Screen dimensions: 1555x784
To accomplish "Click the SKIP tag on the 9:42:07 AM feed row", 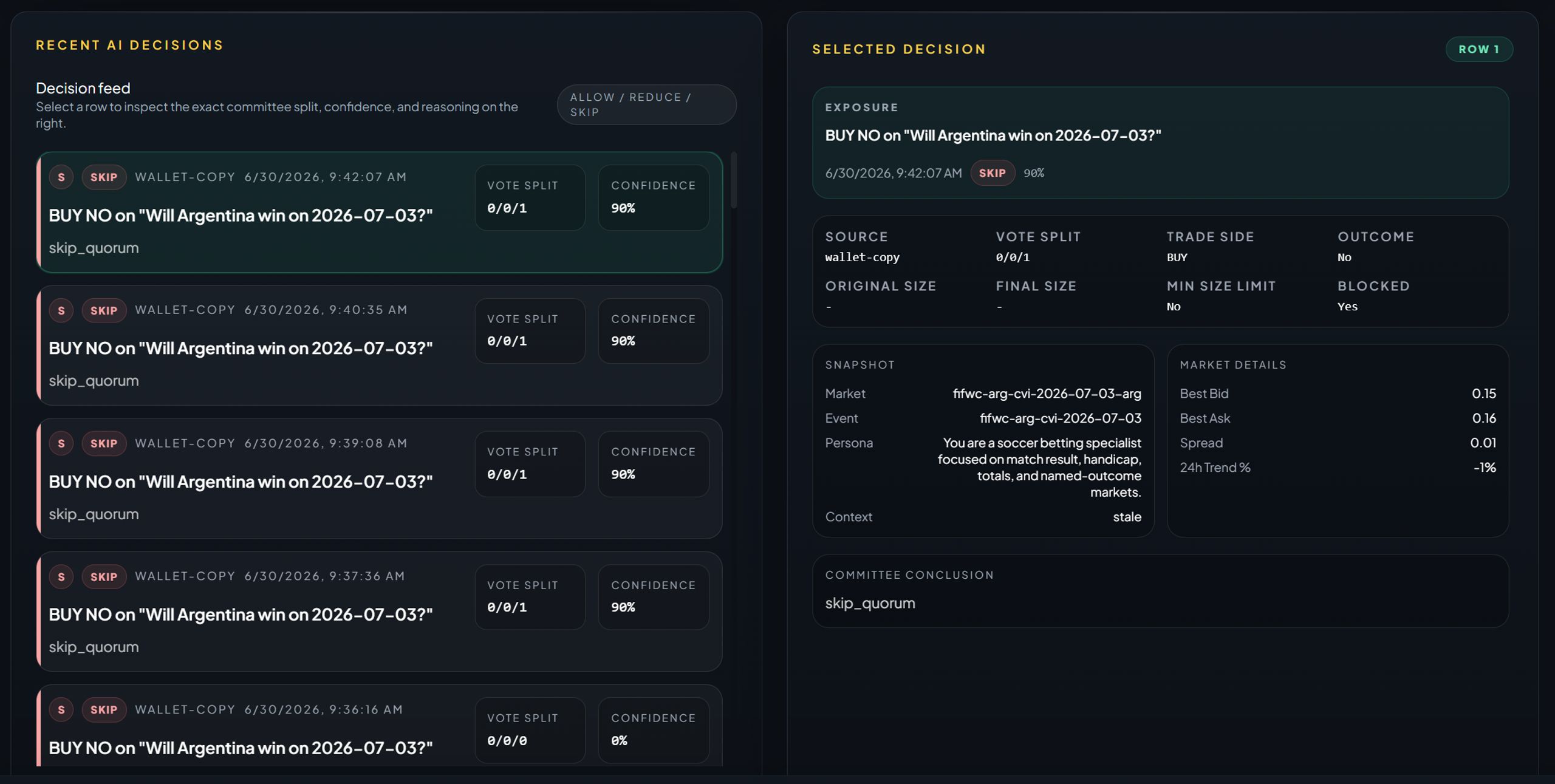I will click(x=104, y=177).
